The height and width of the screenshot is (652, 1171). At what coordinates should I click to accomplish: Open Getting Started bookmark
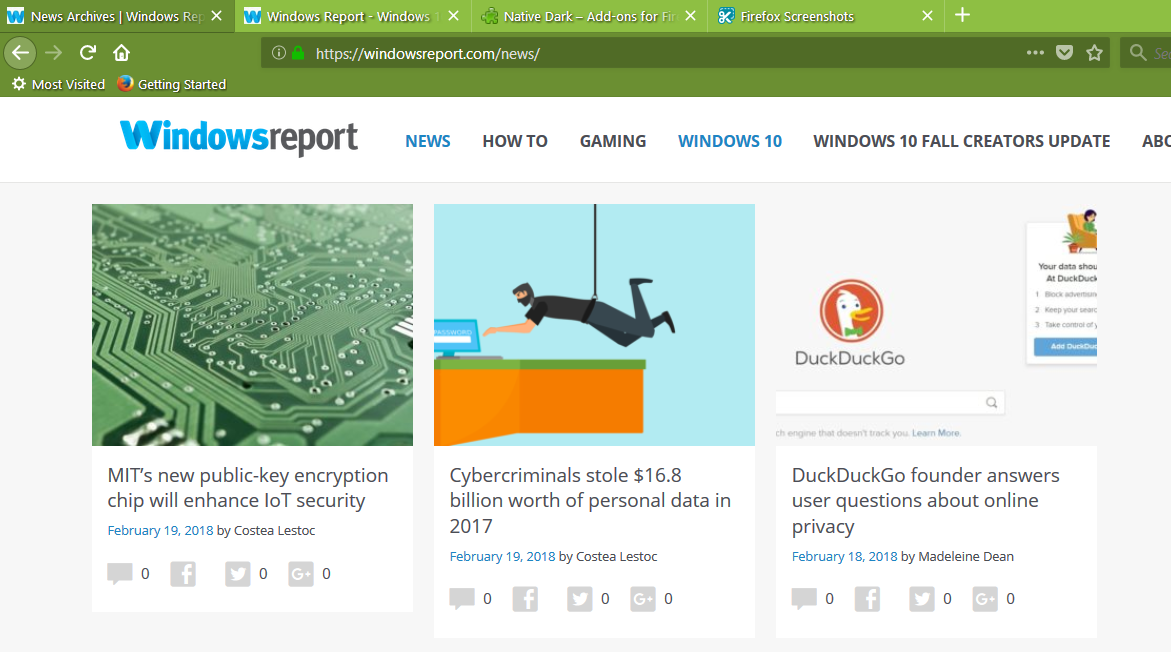tap(172, 84)
